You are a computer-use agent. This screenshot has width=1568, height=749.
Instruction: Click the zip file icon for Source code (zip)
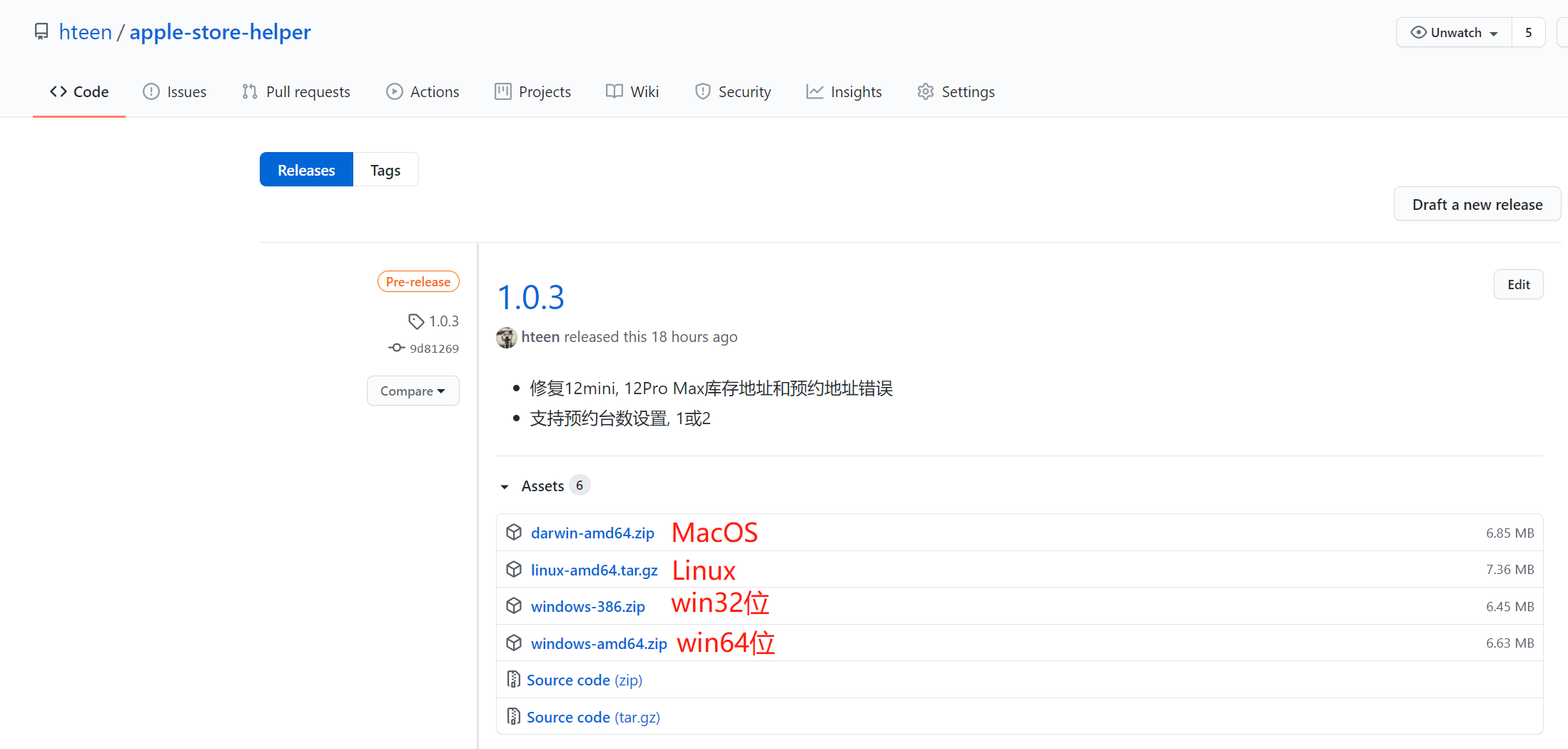click(513, 680)
